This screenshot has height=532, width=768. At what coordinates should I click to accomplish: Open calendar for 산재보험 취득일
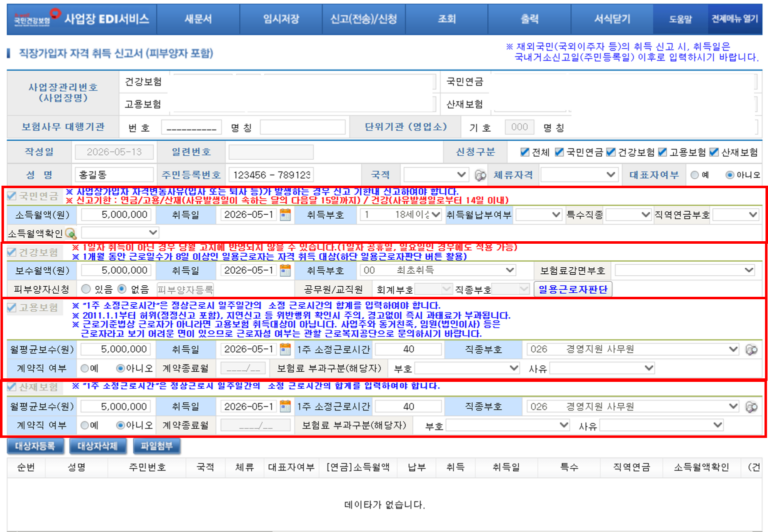click(285, 407)
